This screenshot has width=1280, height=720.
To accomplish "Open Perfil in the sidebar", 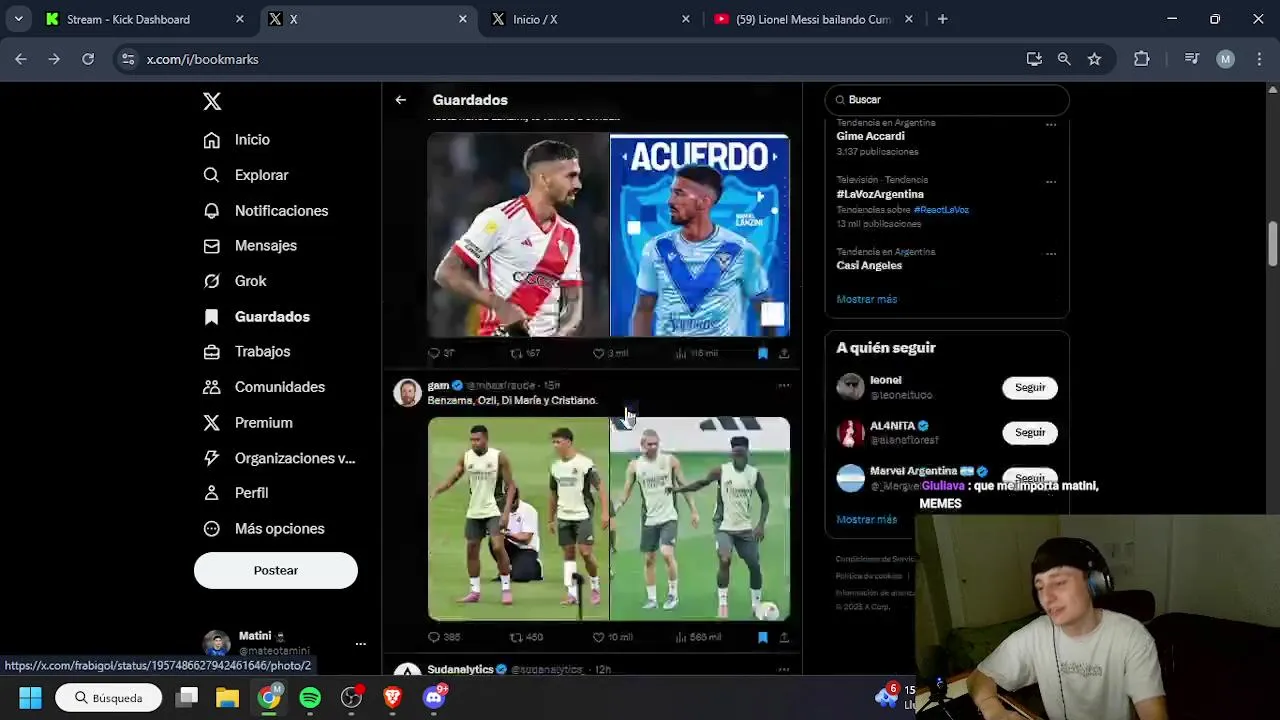I will [x=236, y=493].
